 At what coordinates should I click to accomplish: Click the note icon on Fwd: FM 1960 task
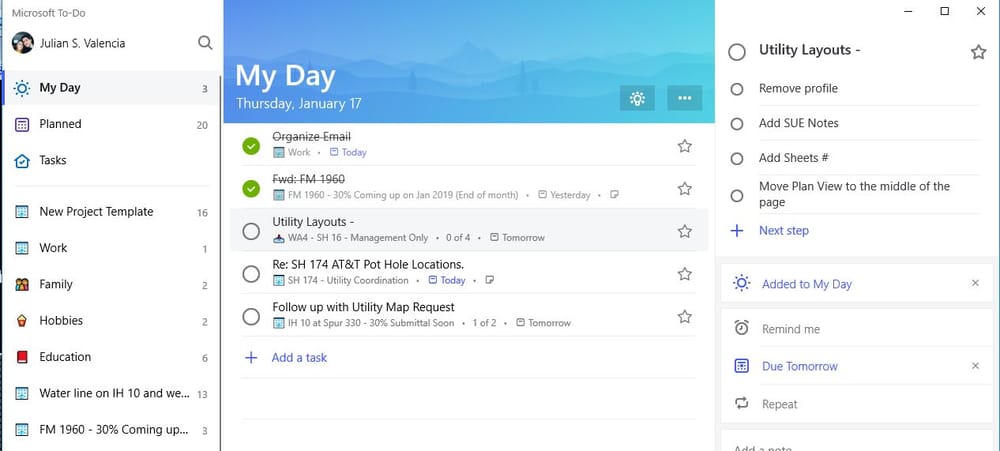(x=614, y=195)
